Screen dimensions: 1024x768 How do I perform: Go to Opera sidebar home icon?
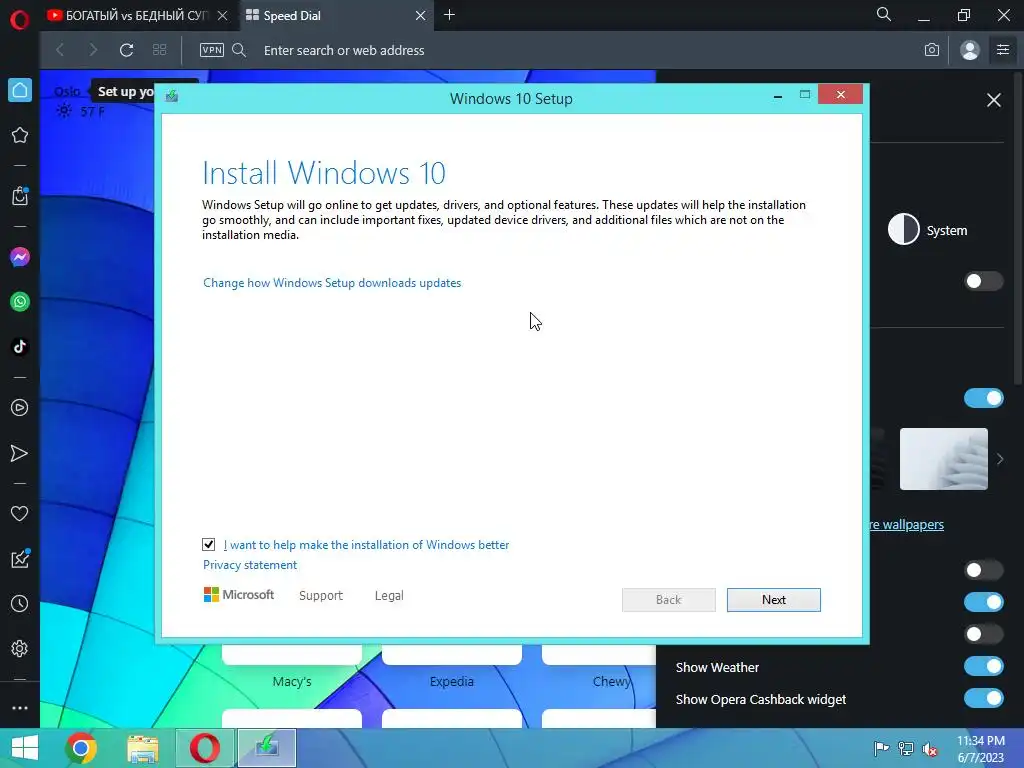click(20, 90)
